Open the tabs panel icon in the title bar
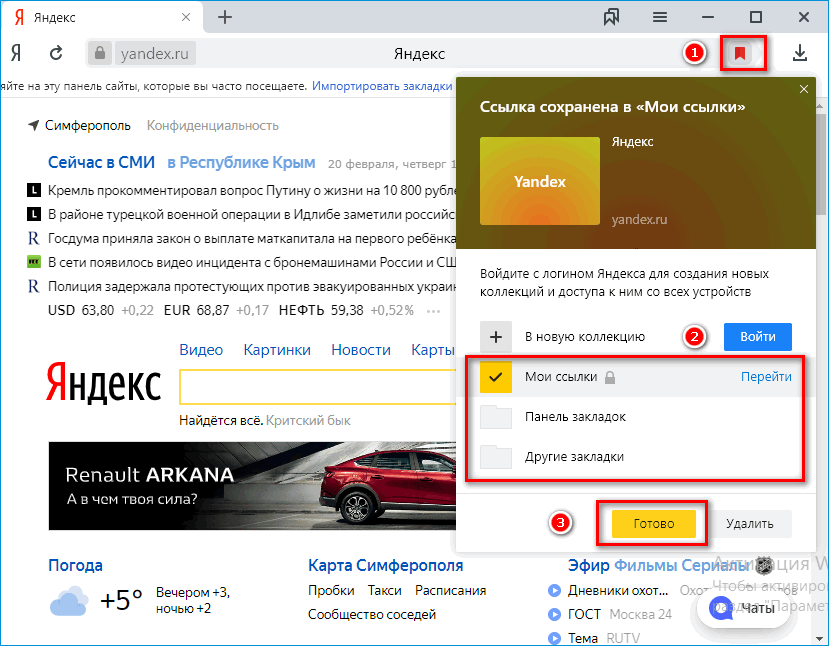Image resolution: width=829 pixels, height=646 pixels. point(611,17)
